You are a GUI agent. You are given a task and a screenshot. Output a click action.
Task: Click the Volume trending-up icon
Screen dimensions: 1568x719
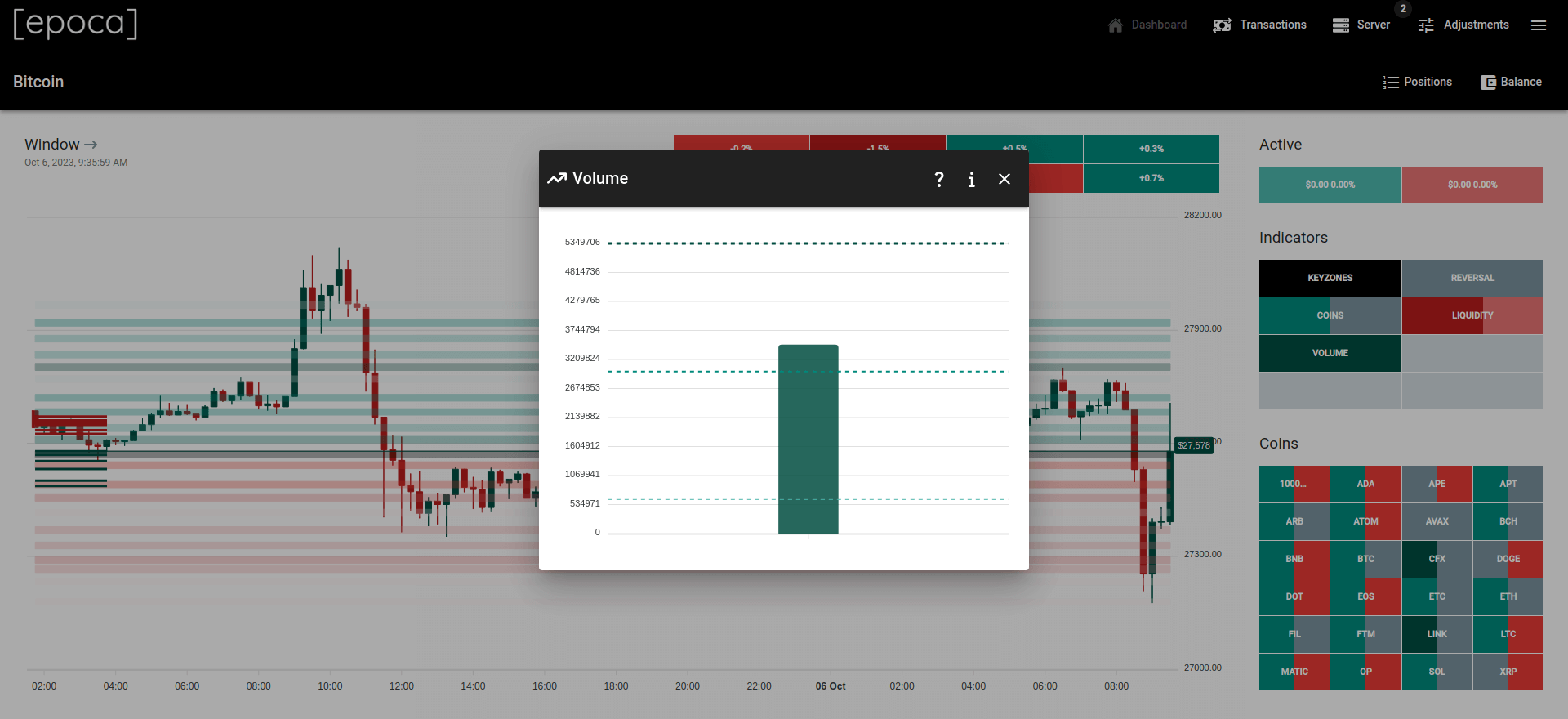tap(557, 178)
